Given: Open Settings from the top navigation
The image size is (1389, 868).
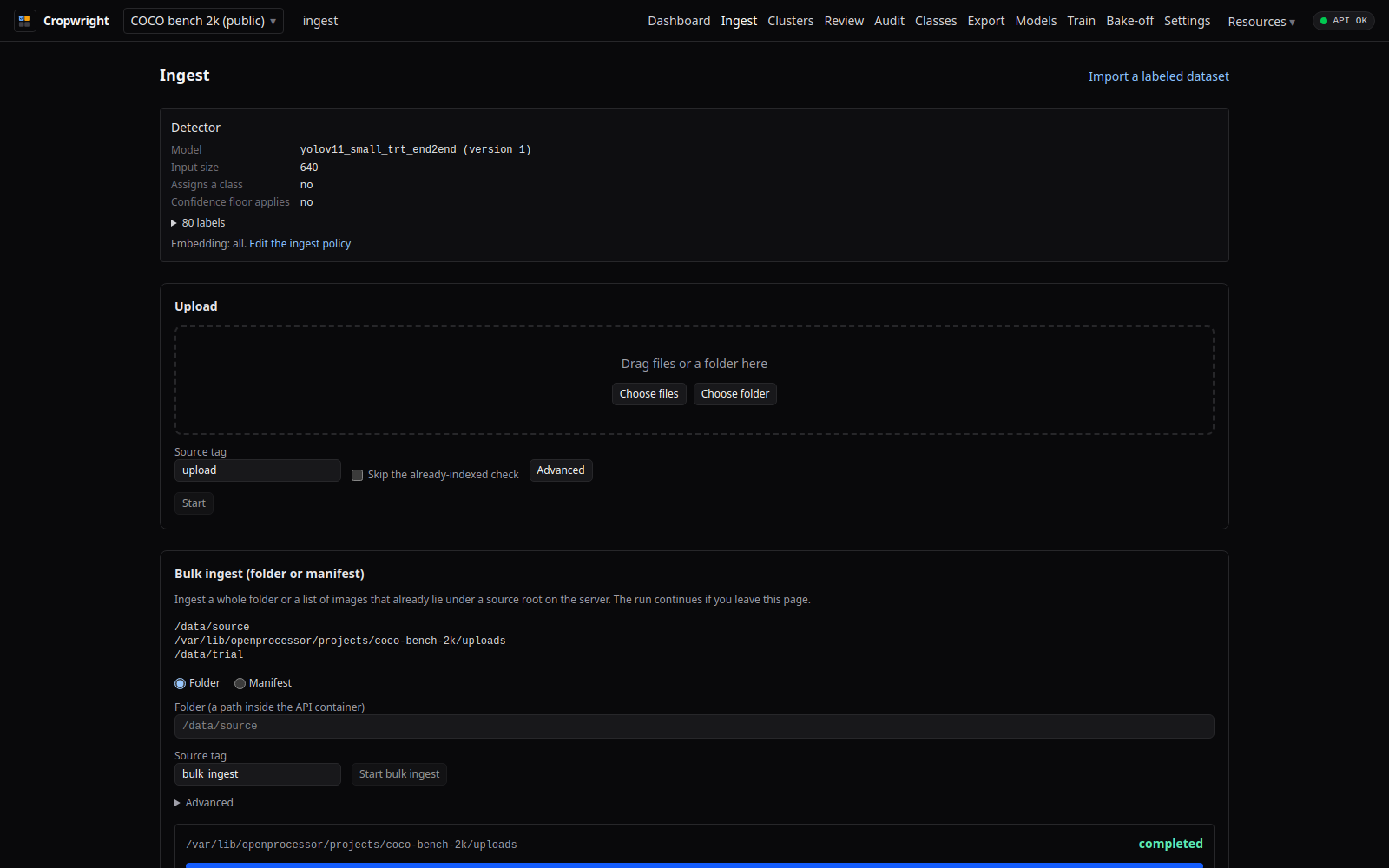Looking at the screenshot, I should [x=1187, y=21].
